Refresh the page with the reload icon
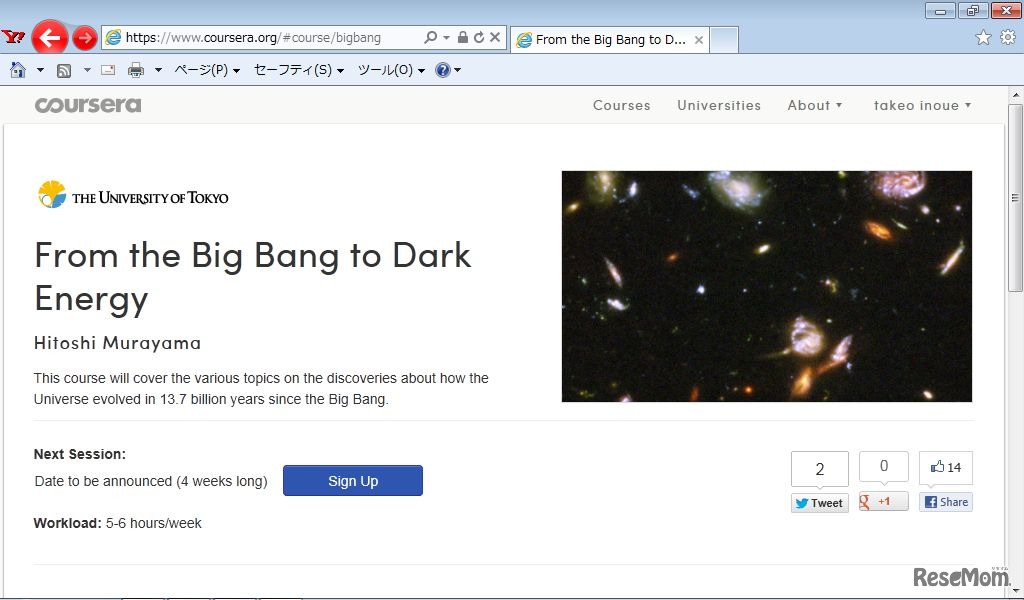Viewport: 1024px width, 600px height. 479,38
